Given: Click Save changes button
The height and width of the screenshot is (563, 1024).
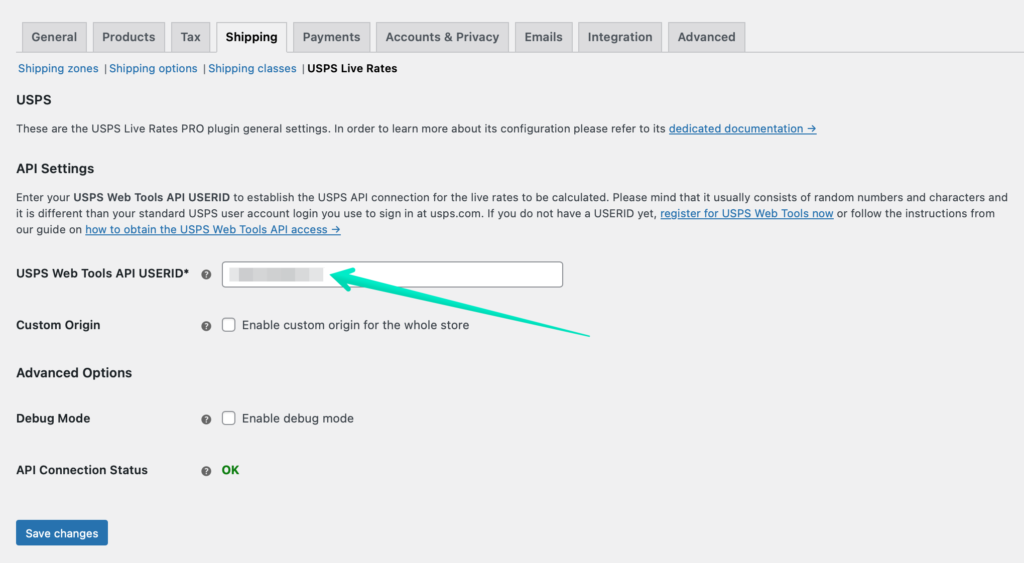Looking at the screenshot, I should click(62, 533).
